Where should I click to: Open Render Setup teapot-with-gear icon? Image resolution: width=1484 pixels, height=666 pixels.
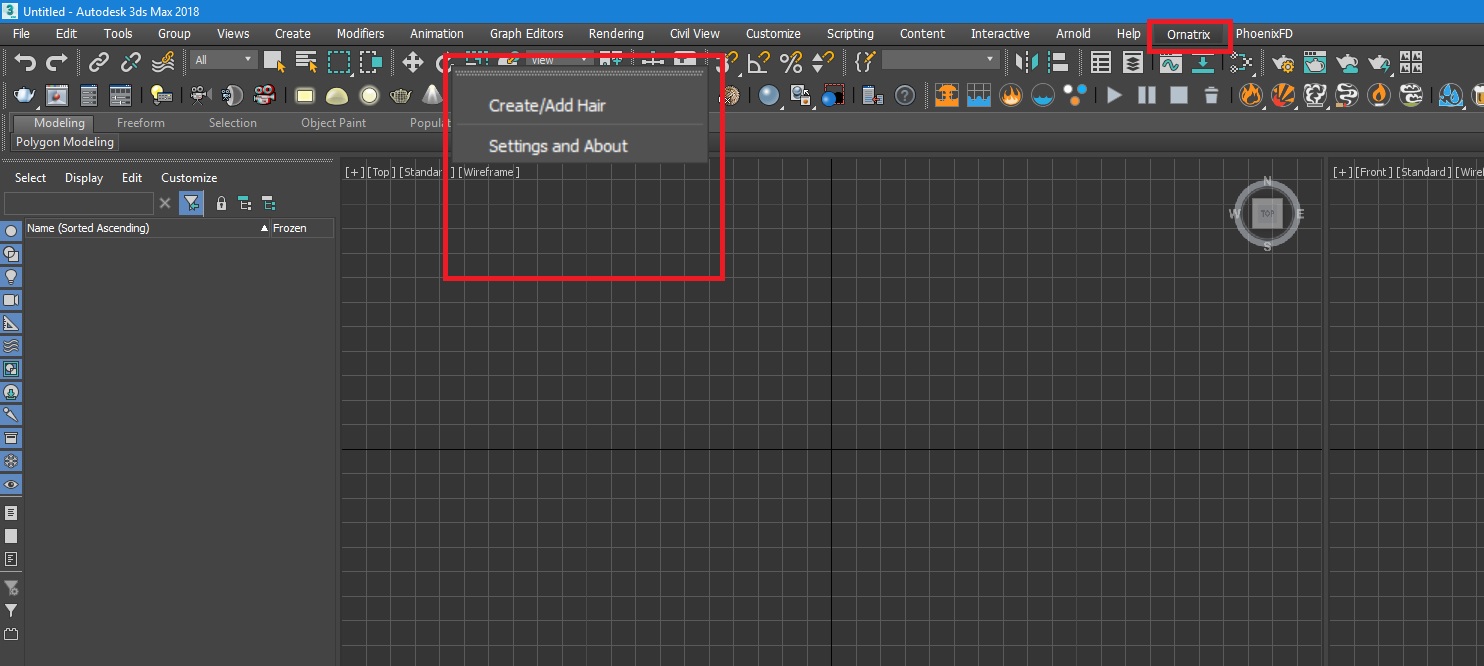[x=1283, y=62]
